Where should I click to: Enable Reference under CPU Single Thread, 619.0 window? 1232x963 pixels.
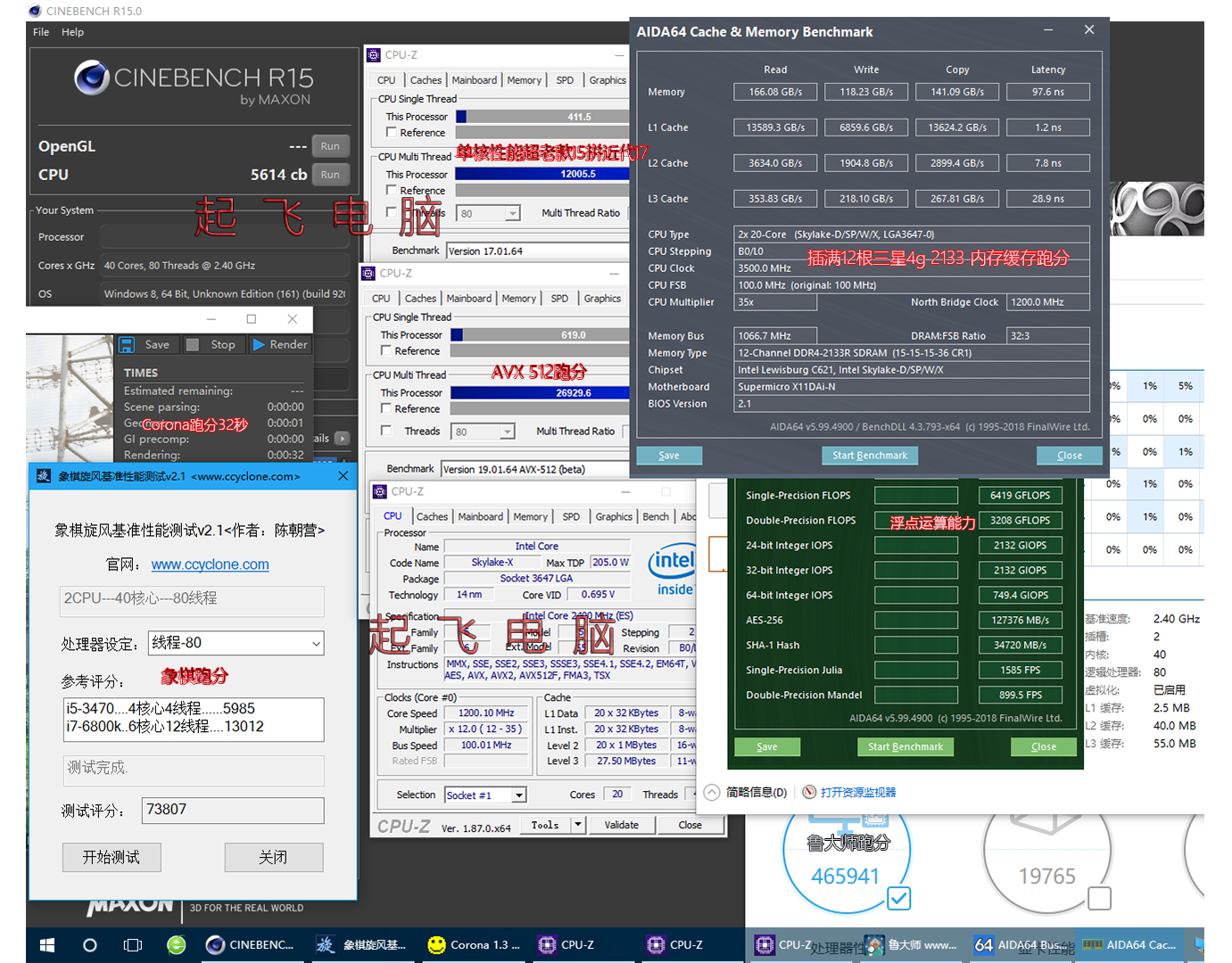point(385,350)
